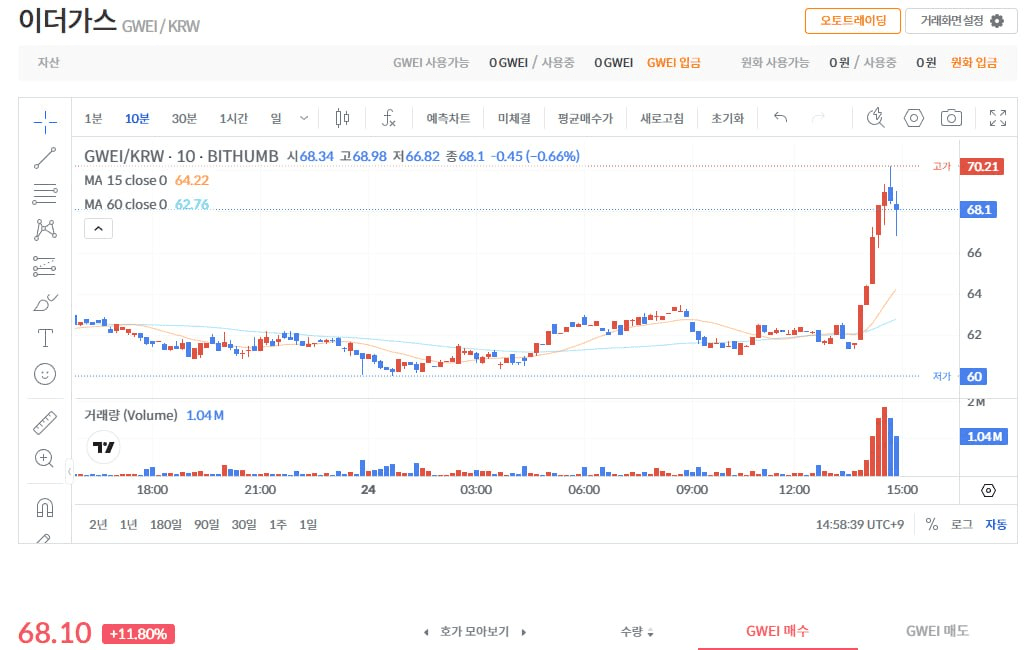Click the GWEI 입금 deposit link
The image size is (1034, 650).
(x=673, y=62)
